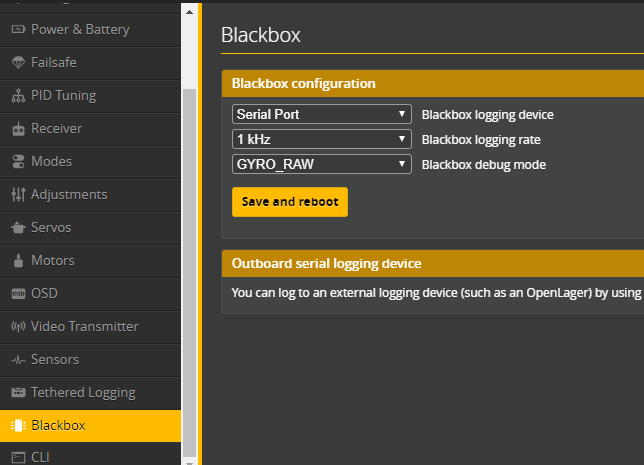This screenshot has height=465, width=644.
Task: Click the OSD icon
Action: point(18,293)
